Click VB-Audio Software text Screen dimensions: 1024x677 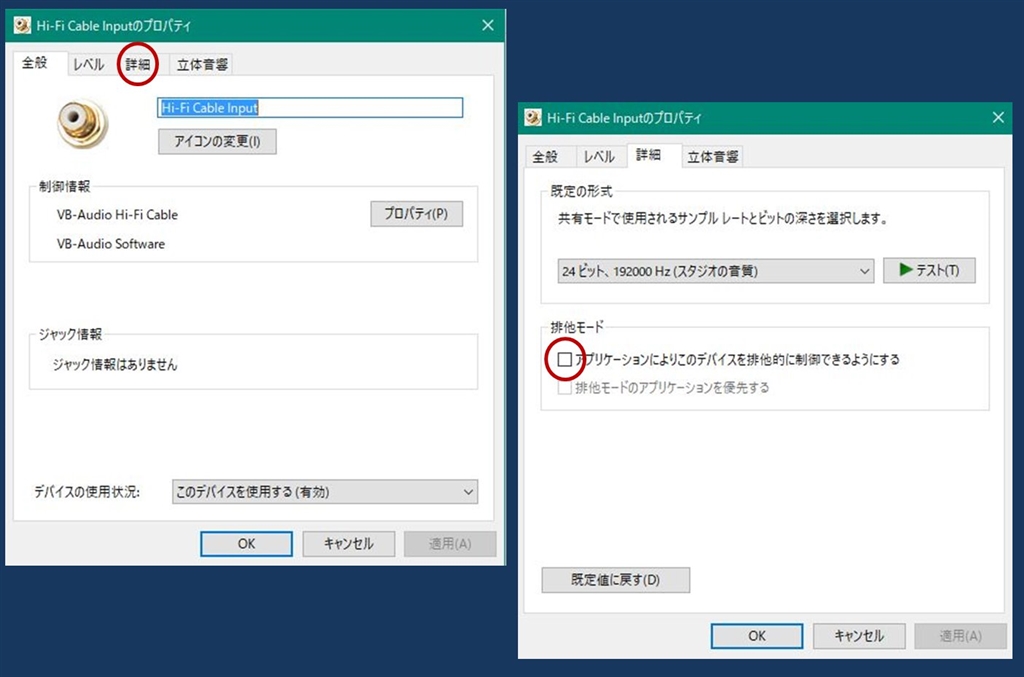click(111, 244)
